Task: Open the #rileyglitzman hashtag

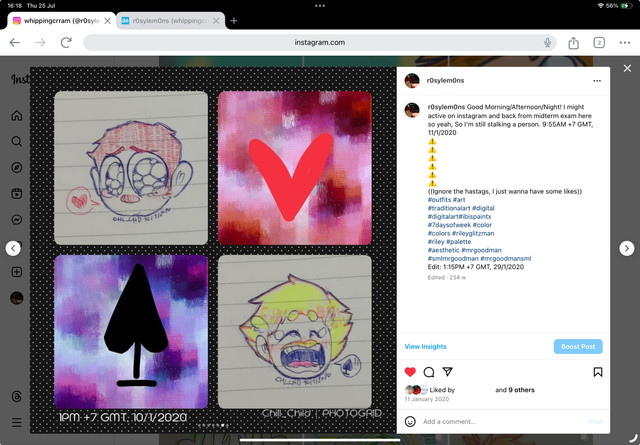Action: pyautogui.click(x=473, y=234)
